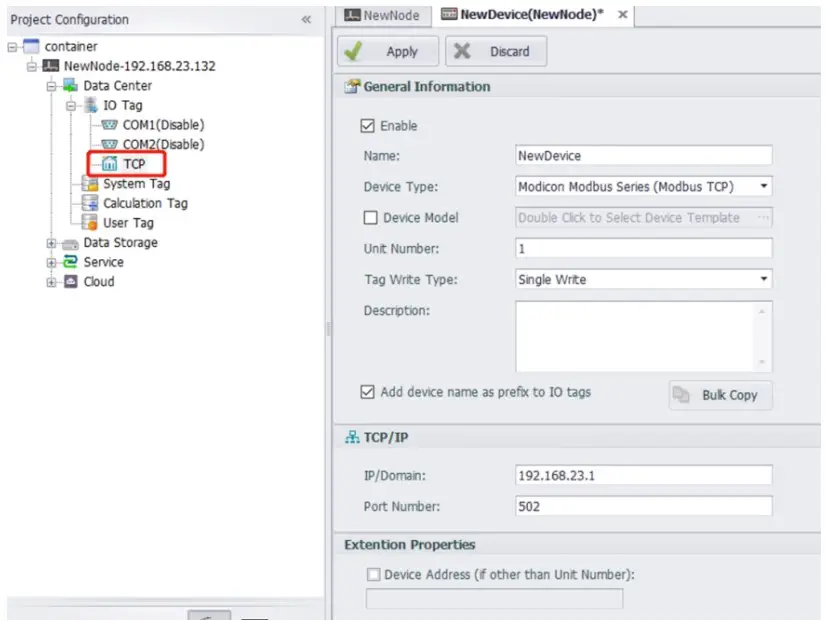Select TCP in the project tree

coord(134,164)
